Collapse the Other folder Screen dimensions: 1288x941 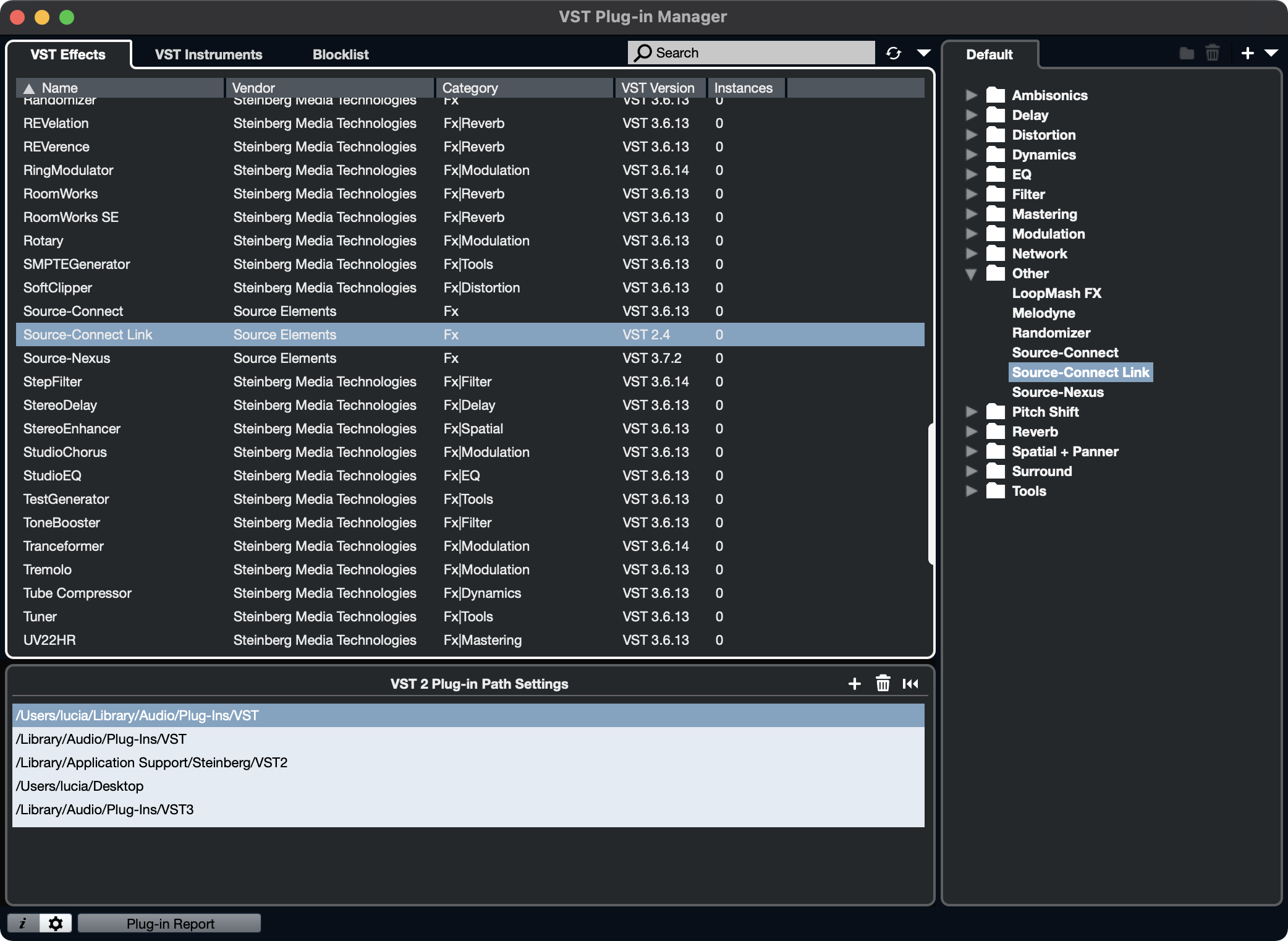pos(971,274)
